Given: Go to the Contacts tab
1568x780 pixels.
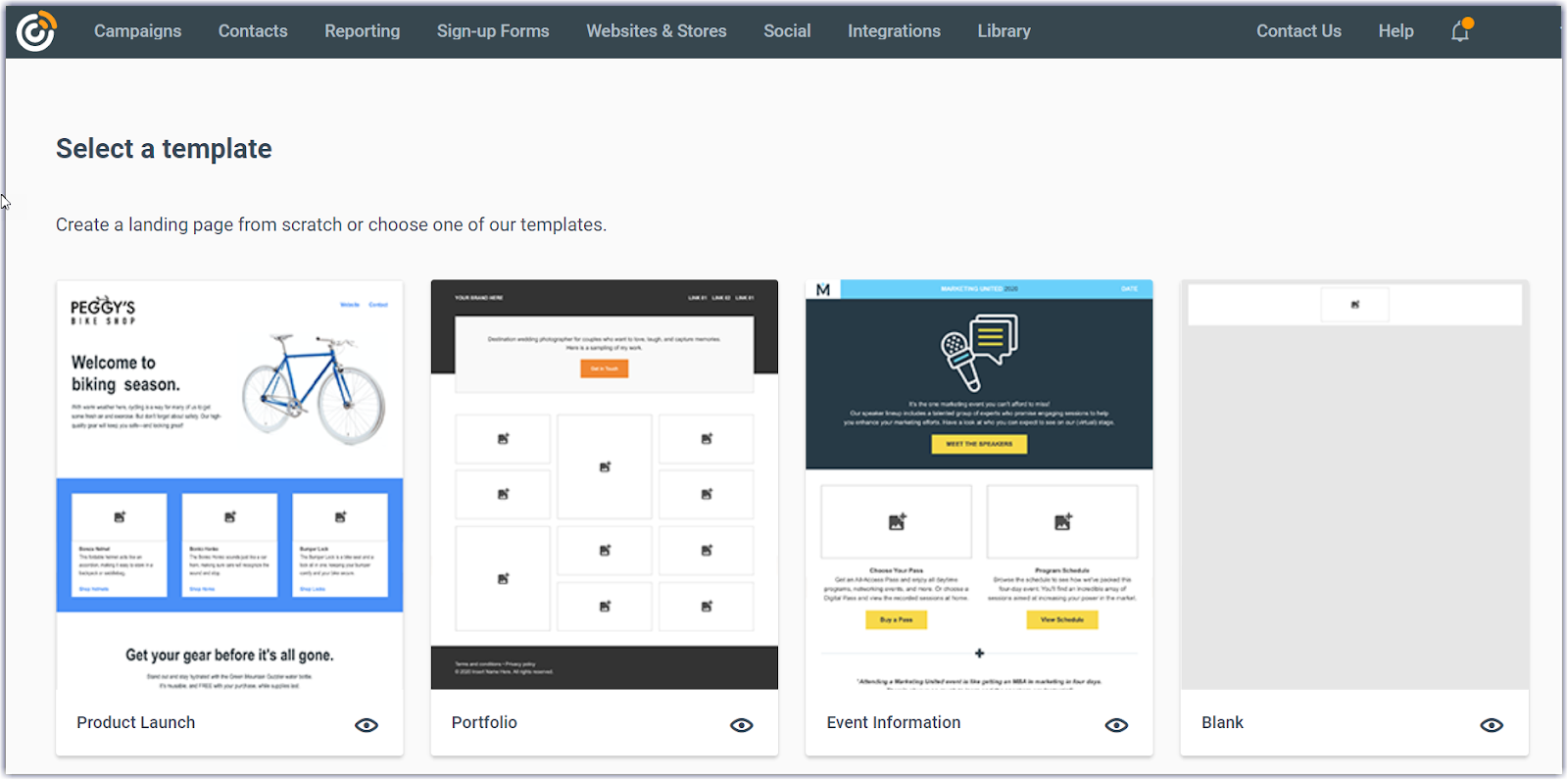Looking at the screenshot, I should pyautogui.click(x=253, y=31).
